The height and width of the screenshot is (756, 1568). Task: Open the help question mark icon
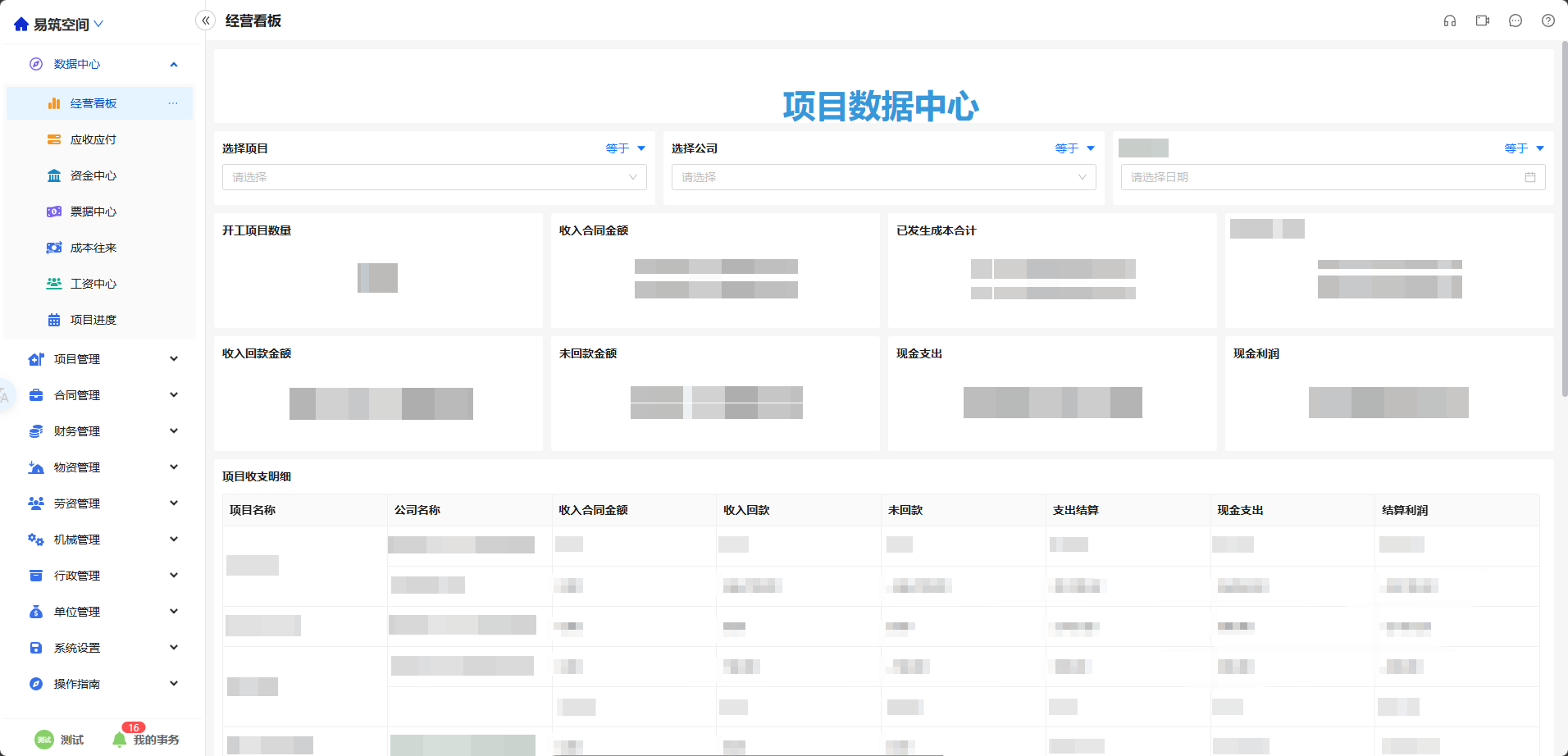(x=1547, y=21)
